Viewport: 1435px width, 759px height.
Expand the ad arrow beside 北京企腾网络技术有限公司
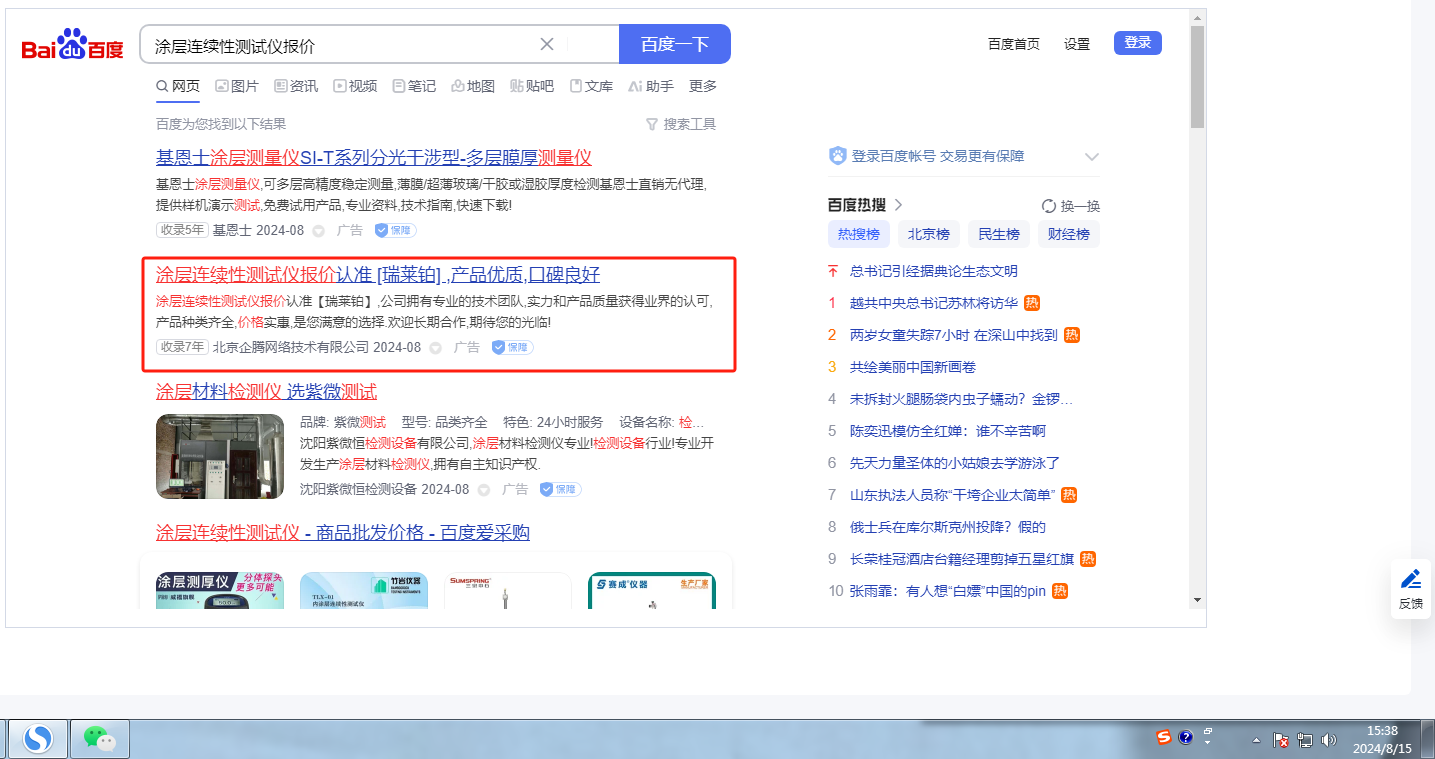(x=436, y=348)
